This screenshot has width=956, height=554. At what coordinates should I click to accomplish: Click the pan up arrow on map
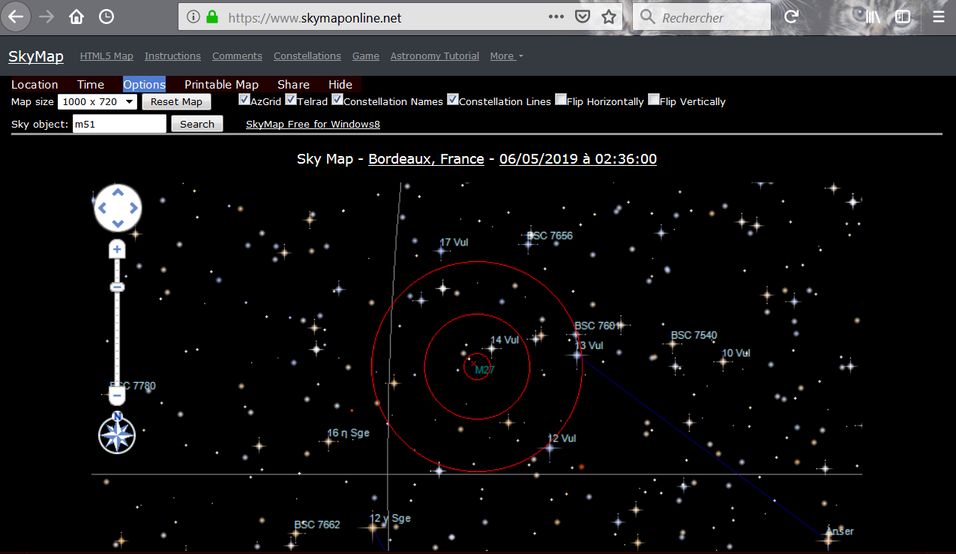click(x=118, y=192)
